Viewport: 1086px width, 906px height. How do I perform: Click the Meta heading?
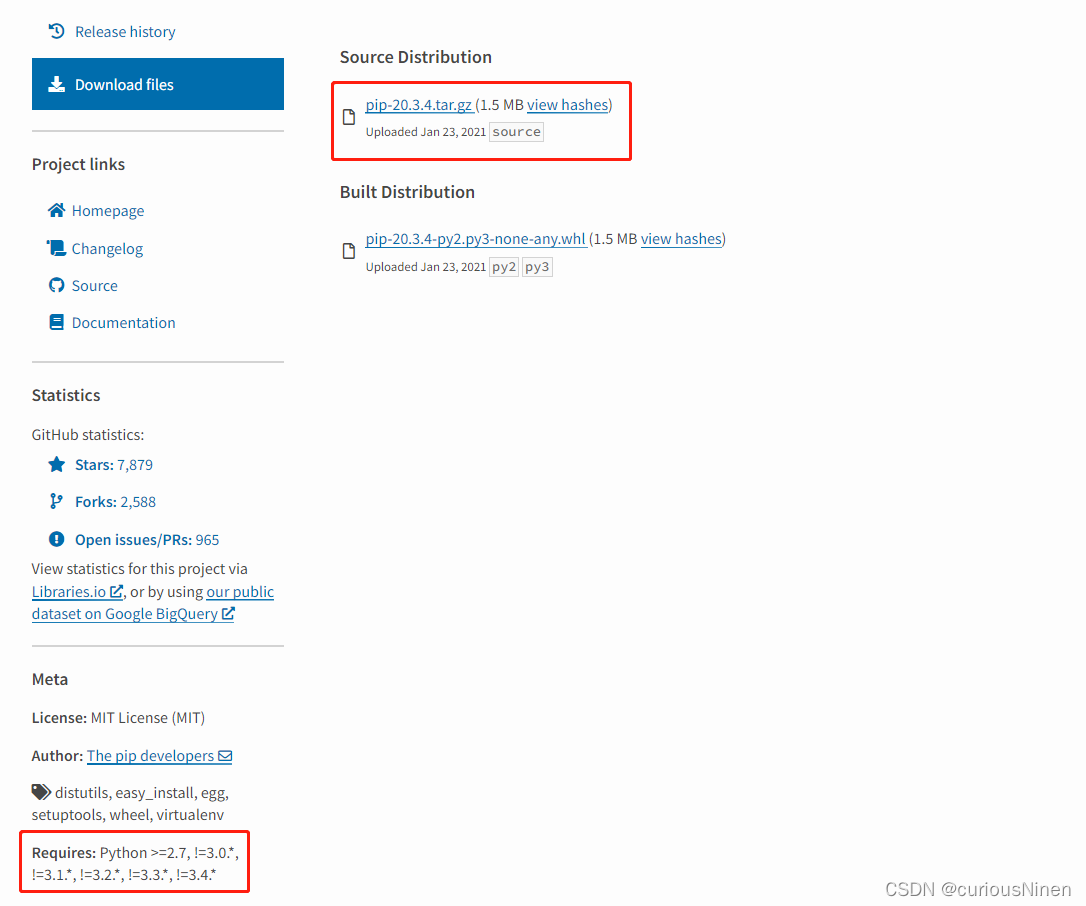click(50, 680)
